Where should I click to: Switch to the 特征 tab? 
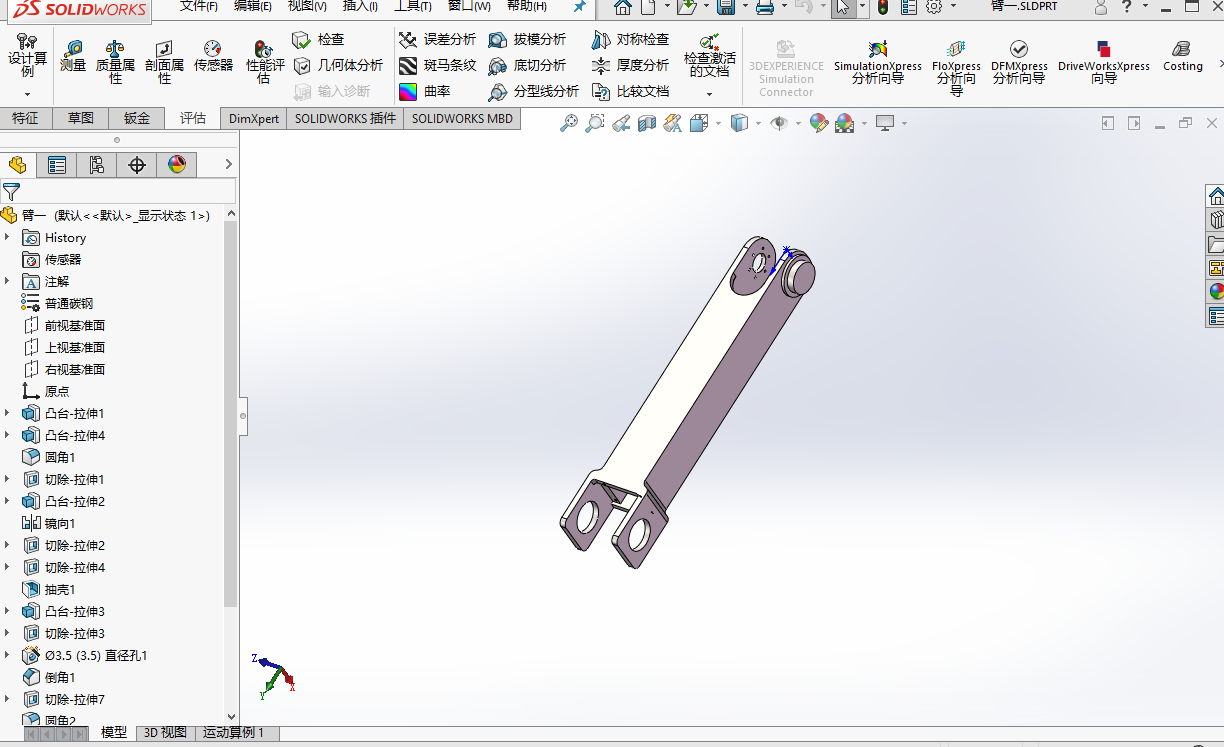pyautogui.click(x=26, y=118)
